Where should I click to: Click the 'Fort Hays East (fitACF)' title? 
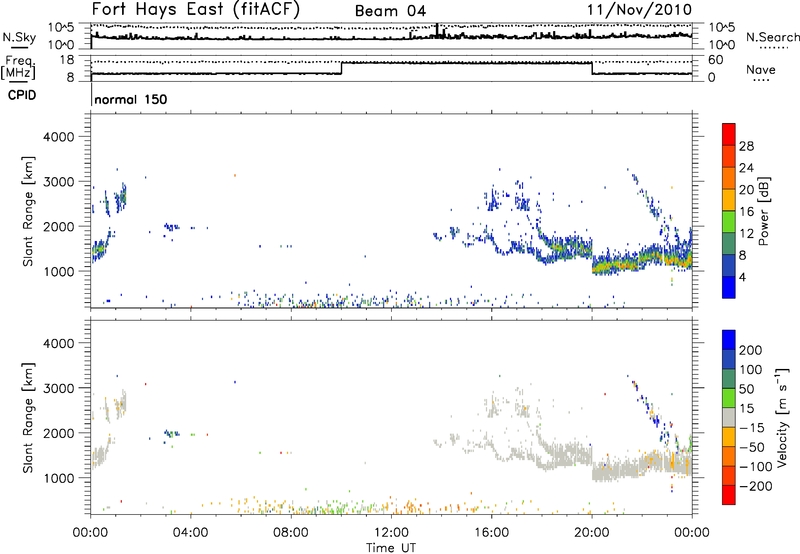point(195,9)
